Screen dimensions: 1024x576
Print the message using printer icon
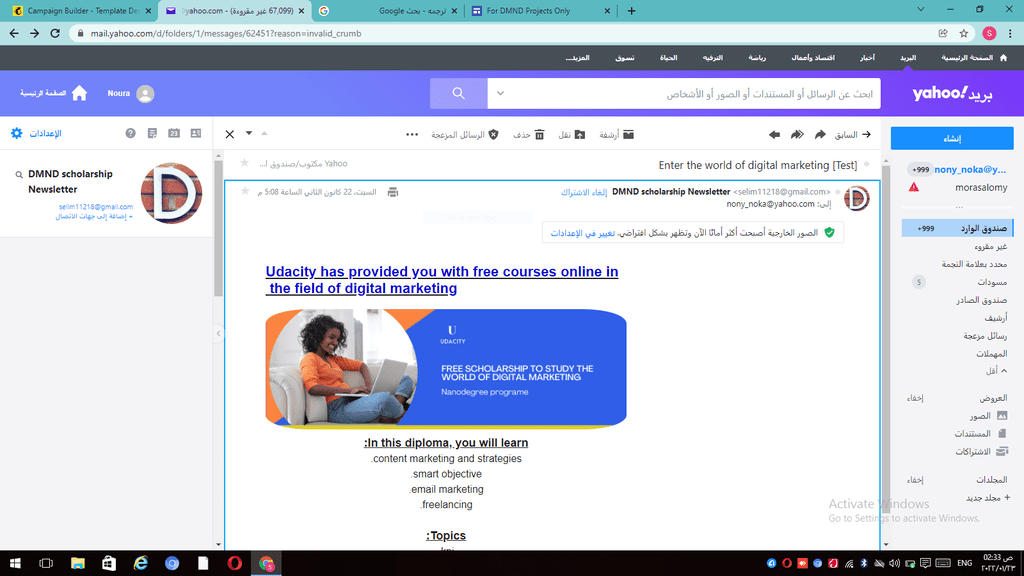[392, 192]
